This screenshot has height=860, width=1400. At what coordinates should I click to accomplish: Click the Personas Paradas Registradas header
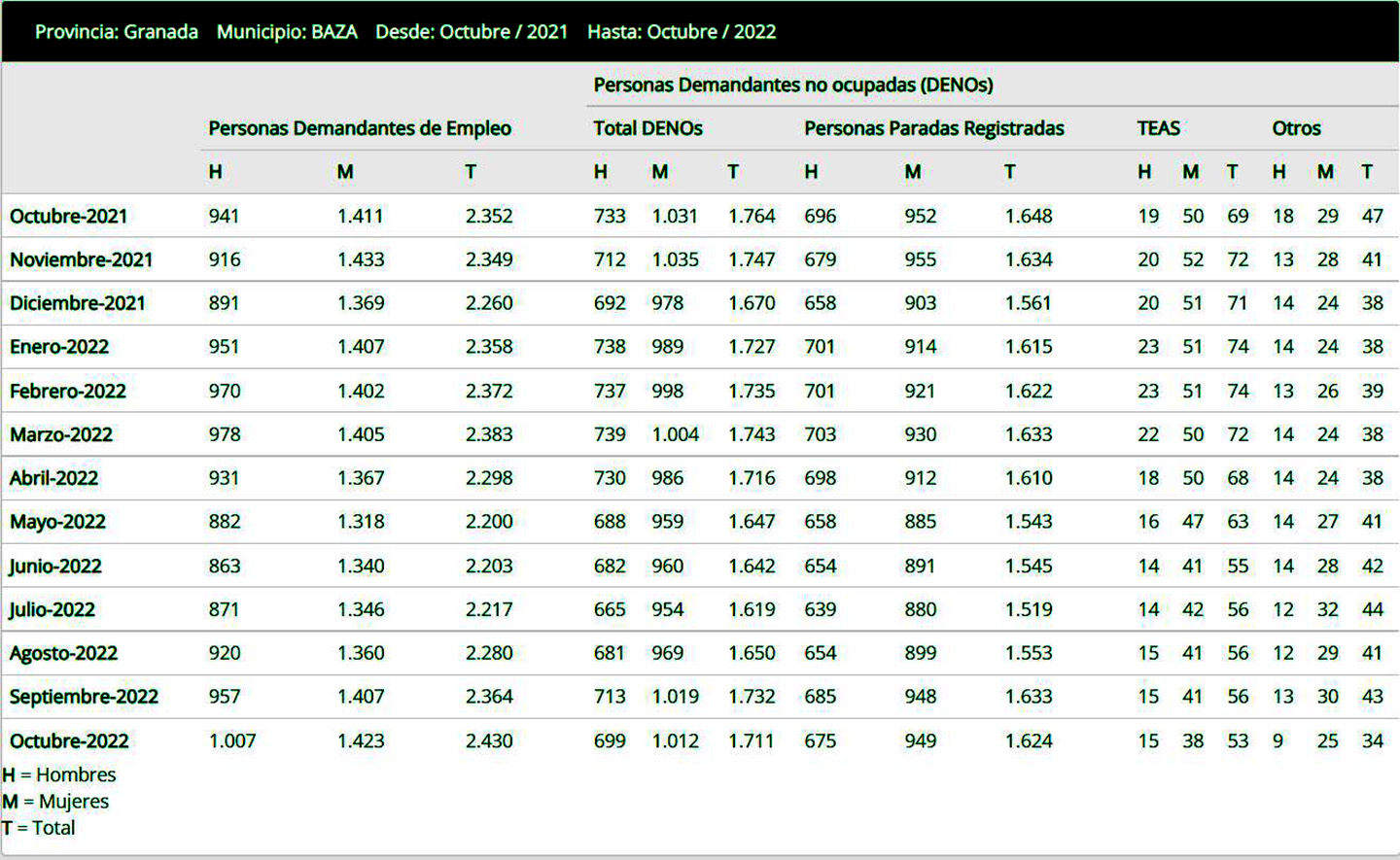click(933, 128)
